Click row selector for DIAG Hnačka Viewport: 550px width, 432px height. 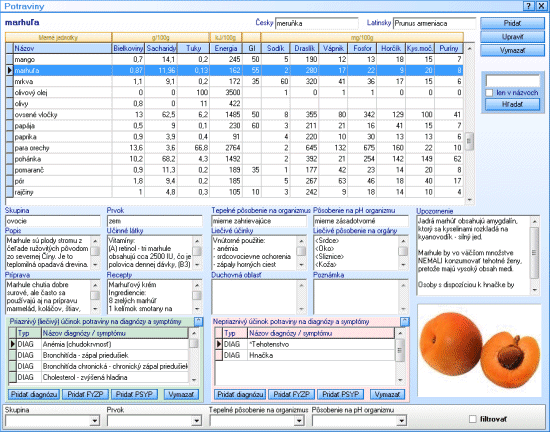coord(219,355)
